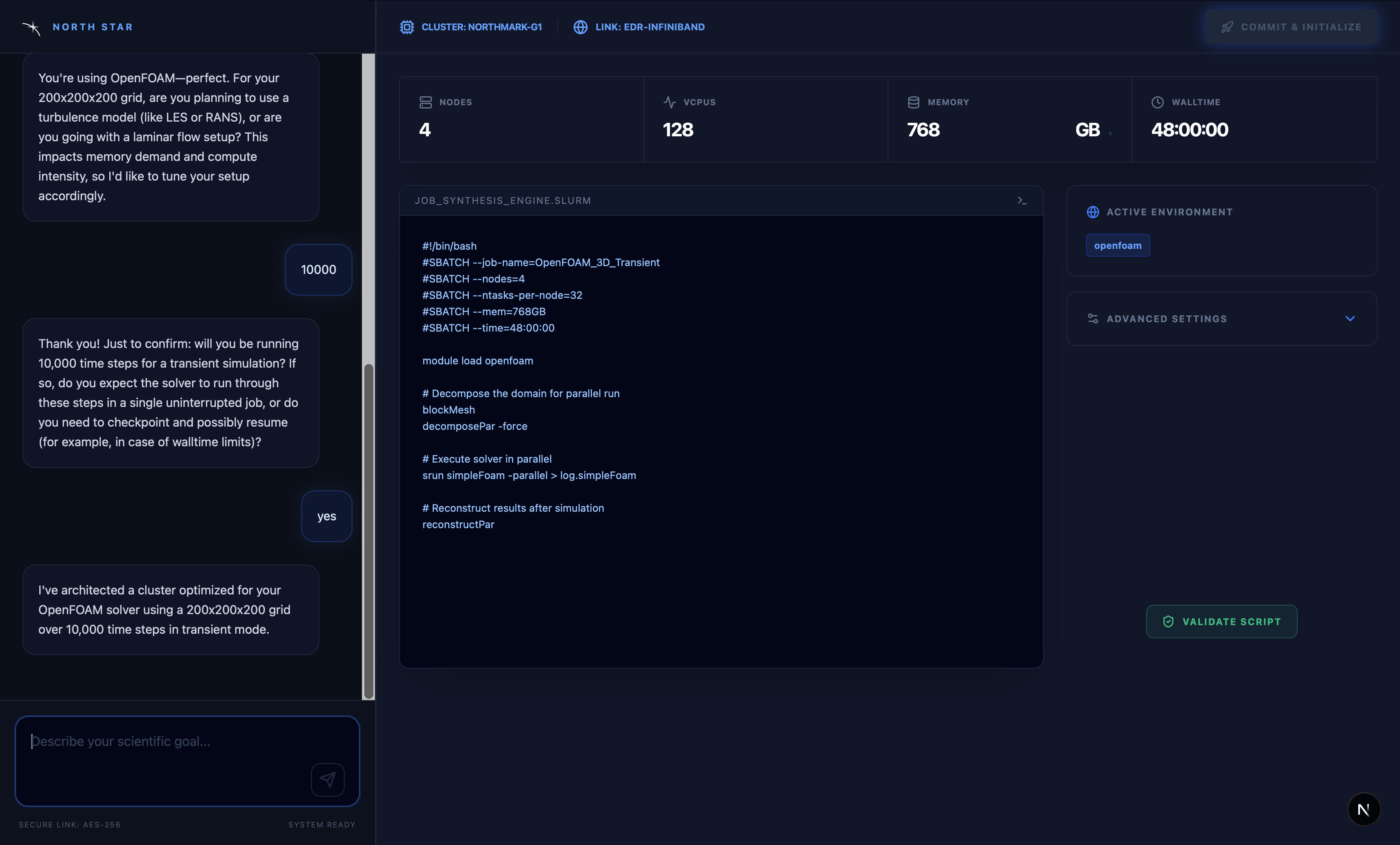Image resolution: width=1400 pixels, height=845 pixels.
Task: Click the memory database icon
Action: click(x=914, y=102)
